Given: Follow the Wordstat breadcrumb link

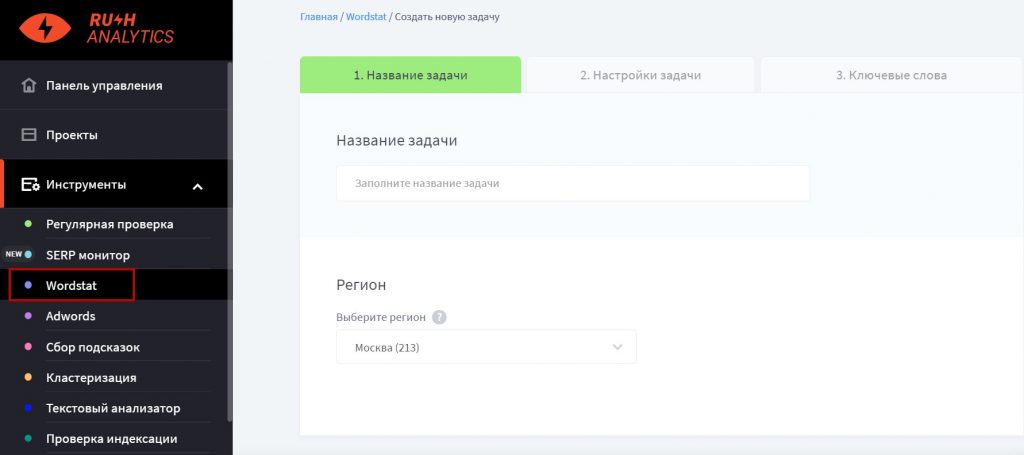Looking at the screenshot, I should coord(366,16).
